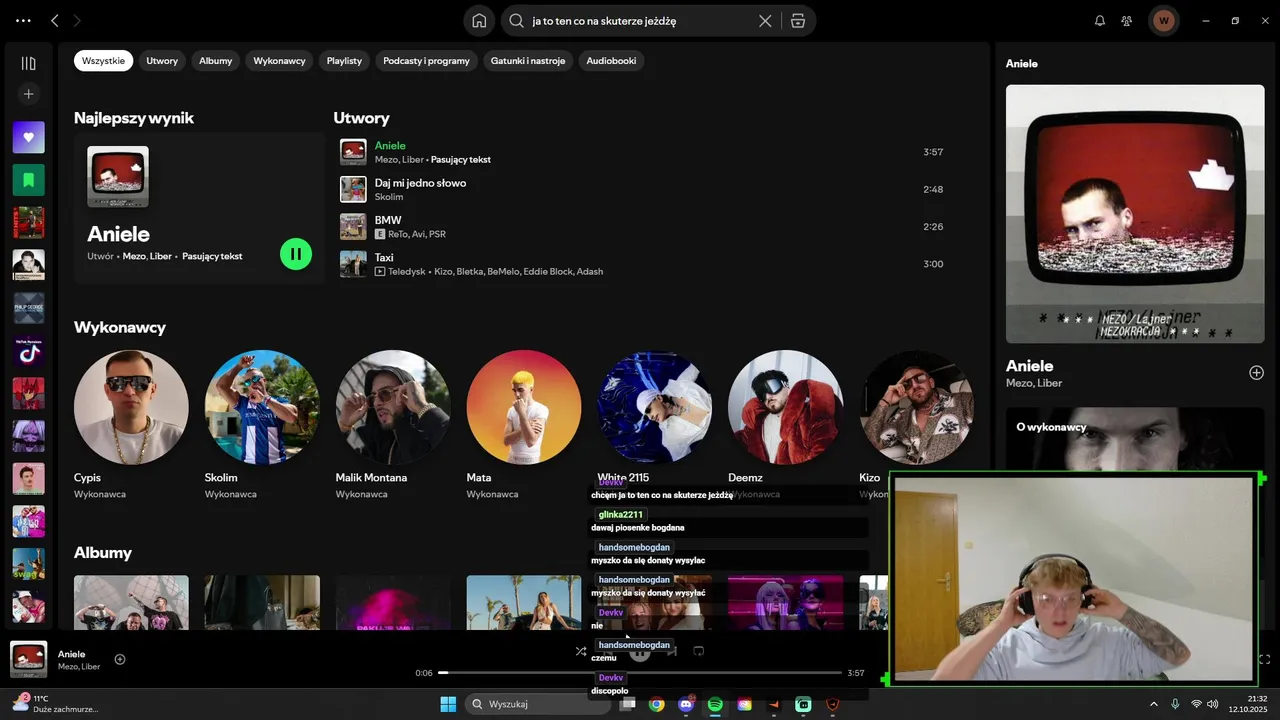The width and height of the screenshot is (1280, 720).
Task: Enter fullscreen with the corner icon
Action: point(1264,660)
